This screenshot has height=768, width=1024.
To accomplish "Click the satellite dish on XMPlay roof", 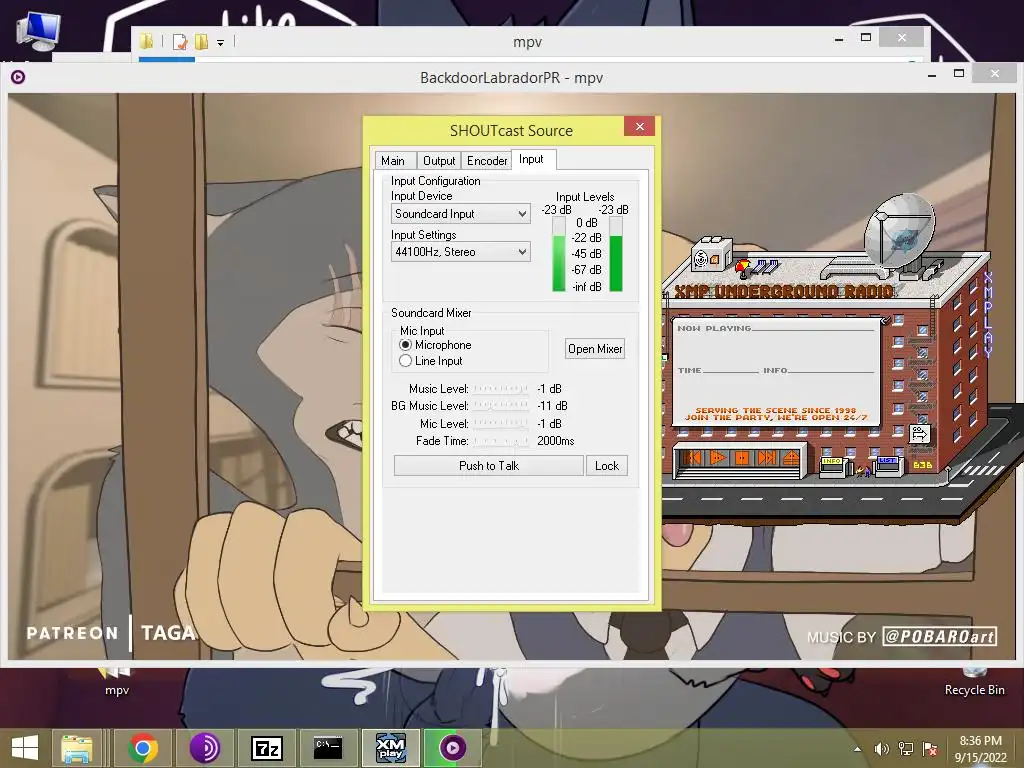I will [x=899, y=231].
